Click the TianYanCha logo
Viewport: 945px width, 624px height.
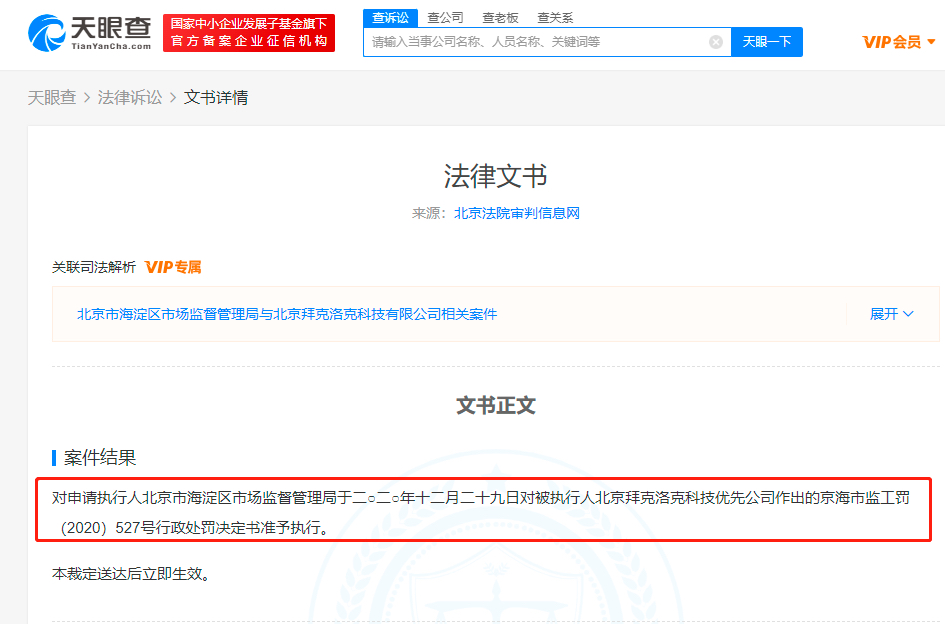[x=89, y=33]
